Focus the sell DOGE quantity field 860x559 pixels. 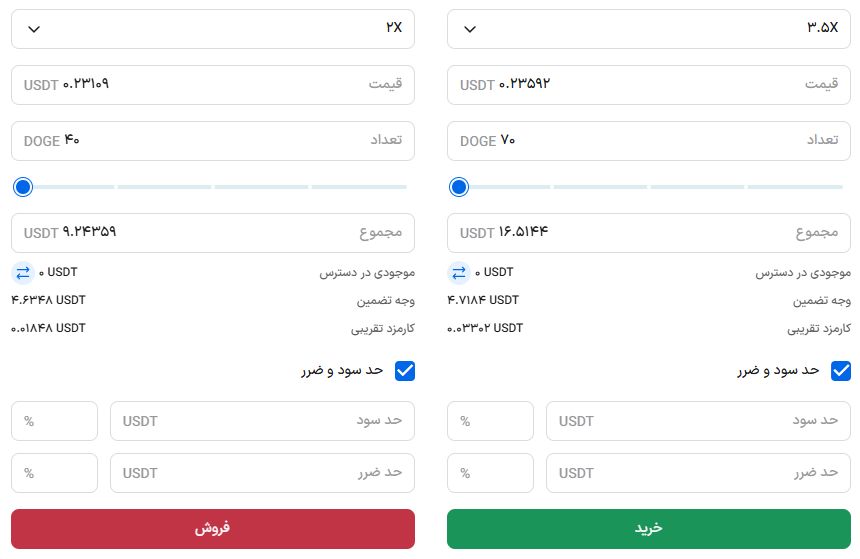(x=213, y=141)
